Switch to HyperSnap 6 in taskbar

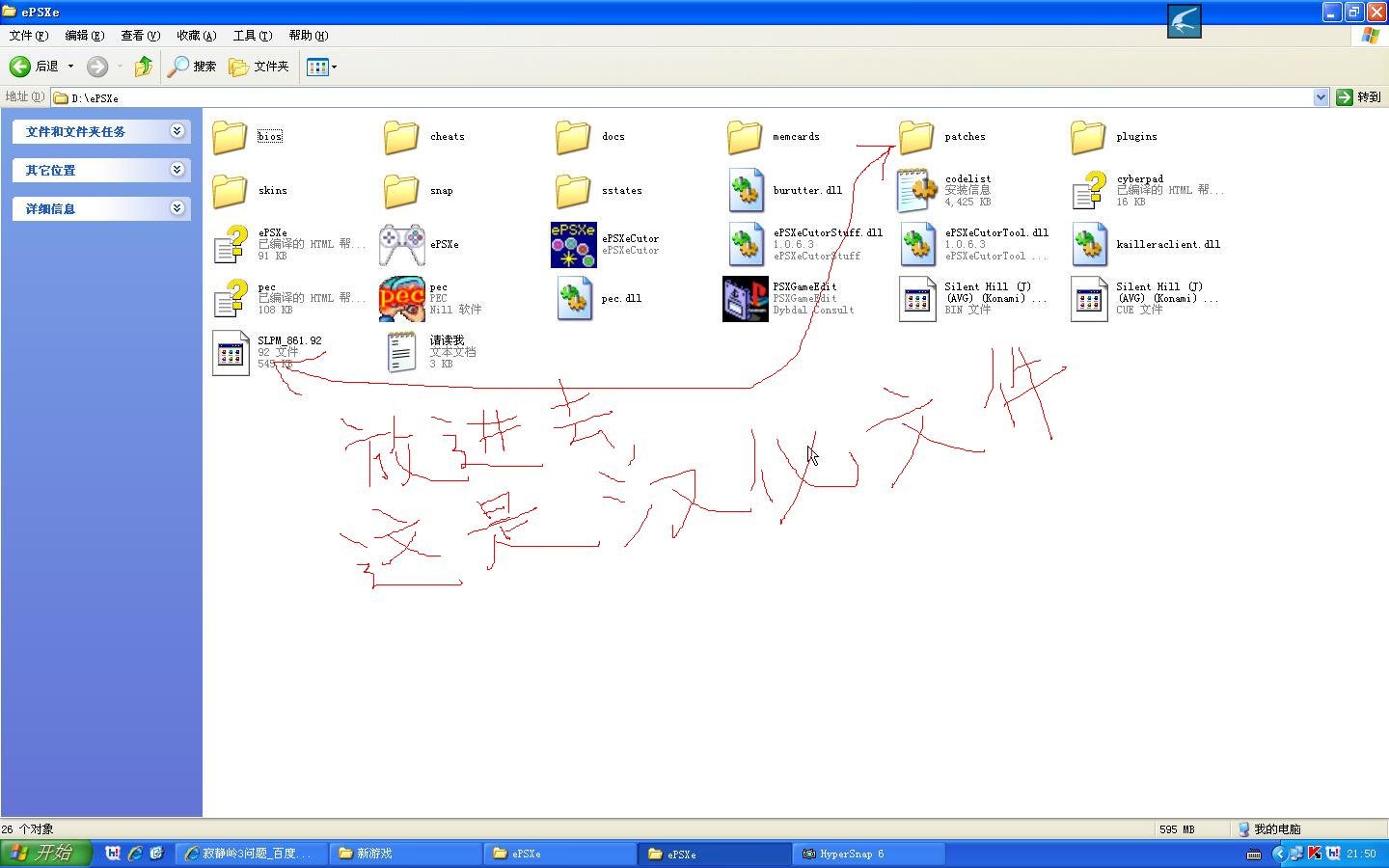867,854
